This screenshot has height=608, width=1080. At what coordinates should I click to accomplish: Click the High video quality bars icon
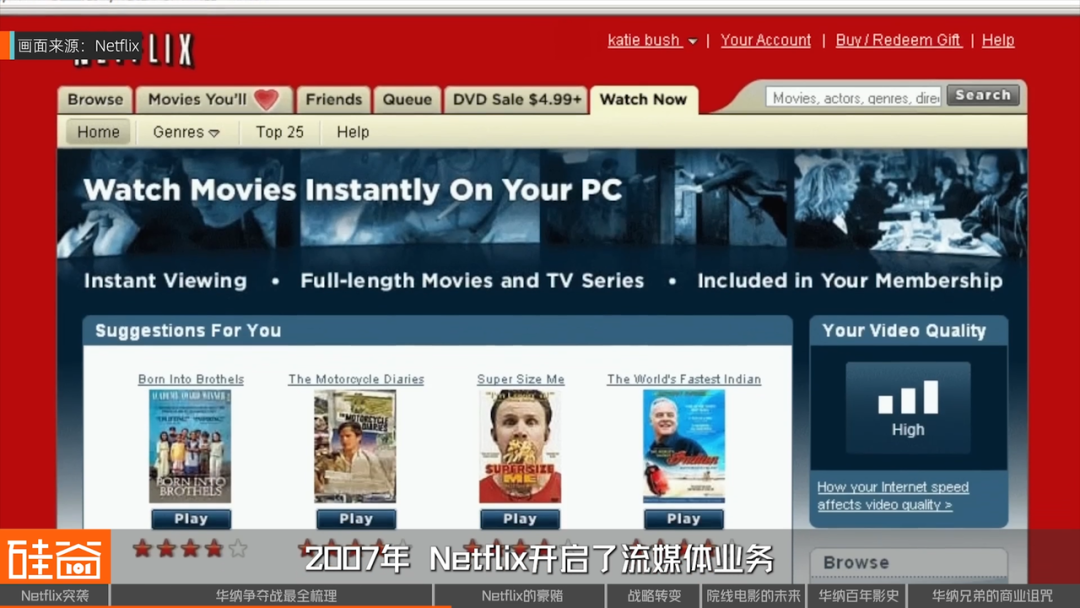click(x=908, y=397)
